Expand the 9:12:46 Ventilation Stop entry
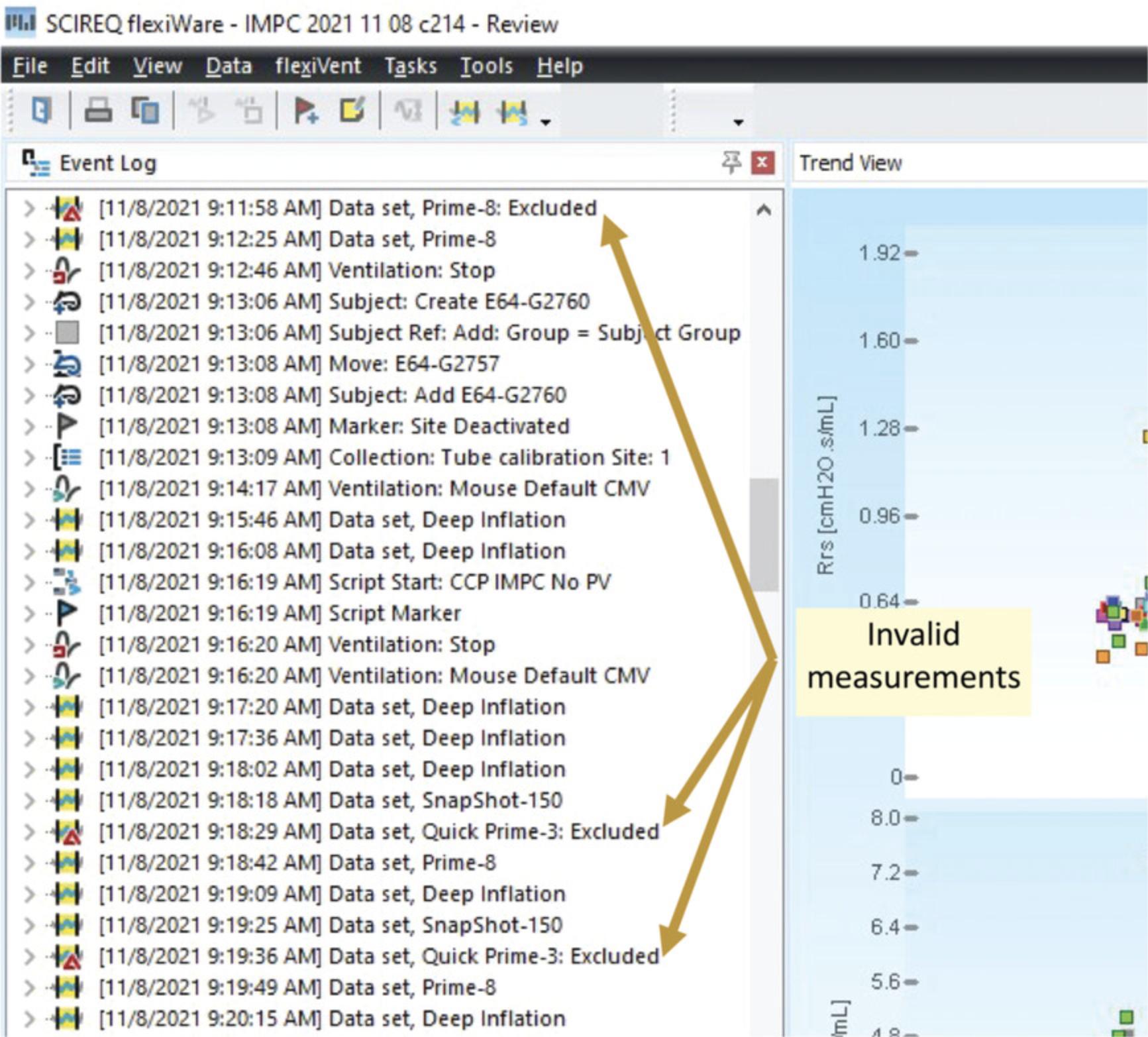The width and height of the screenshot is (1148, 1037). 28,270
